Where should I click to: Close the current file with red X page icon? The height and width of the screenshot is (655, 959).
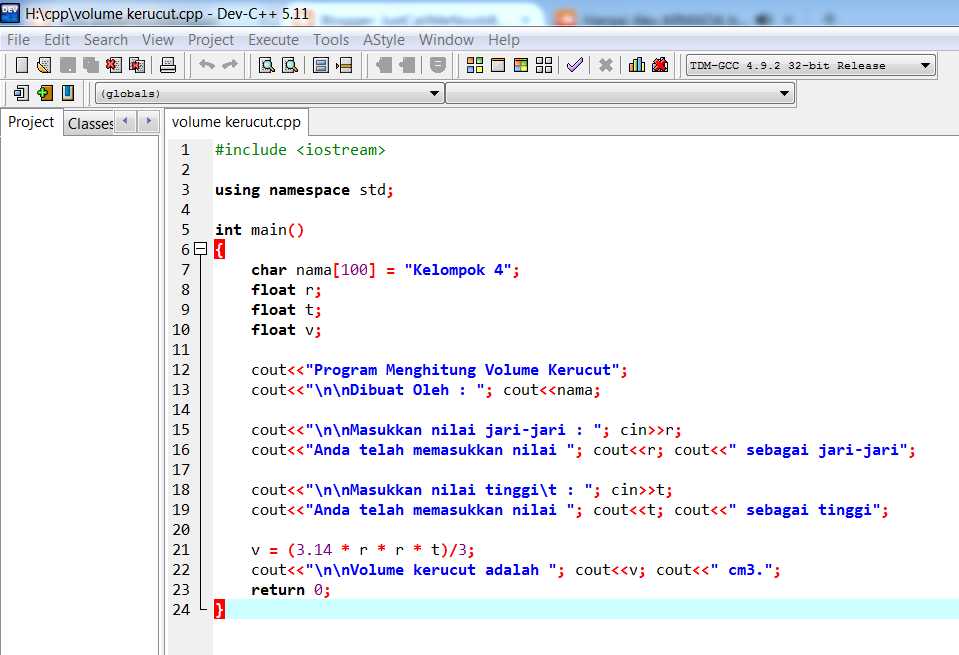[114, 65]
